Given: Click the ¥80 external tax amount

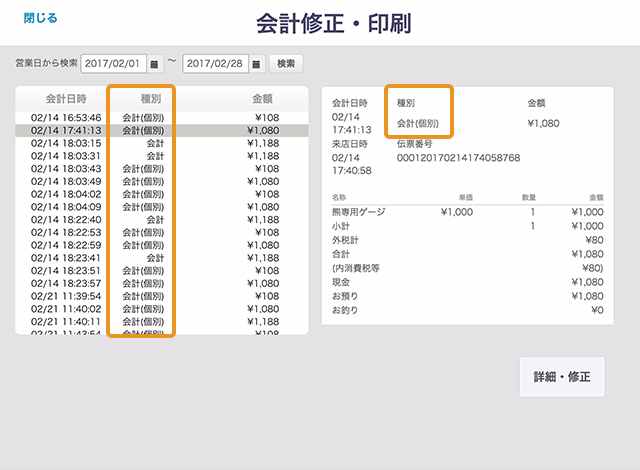Looking at the screenshot, I should pos(594,240).
